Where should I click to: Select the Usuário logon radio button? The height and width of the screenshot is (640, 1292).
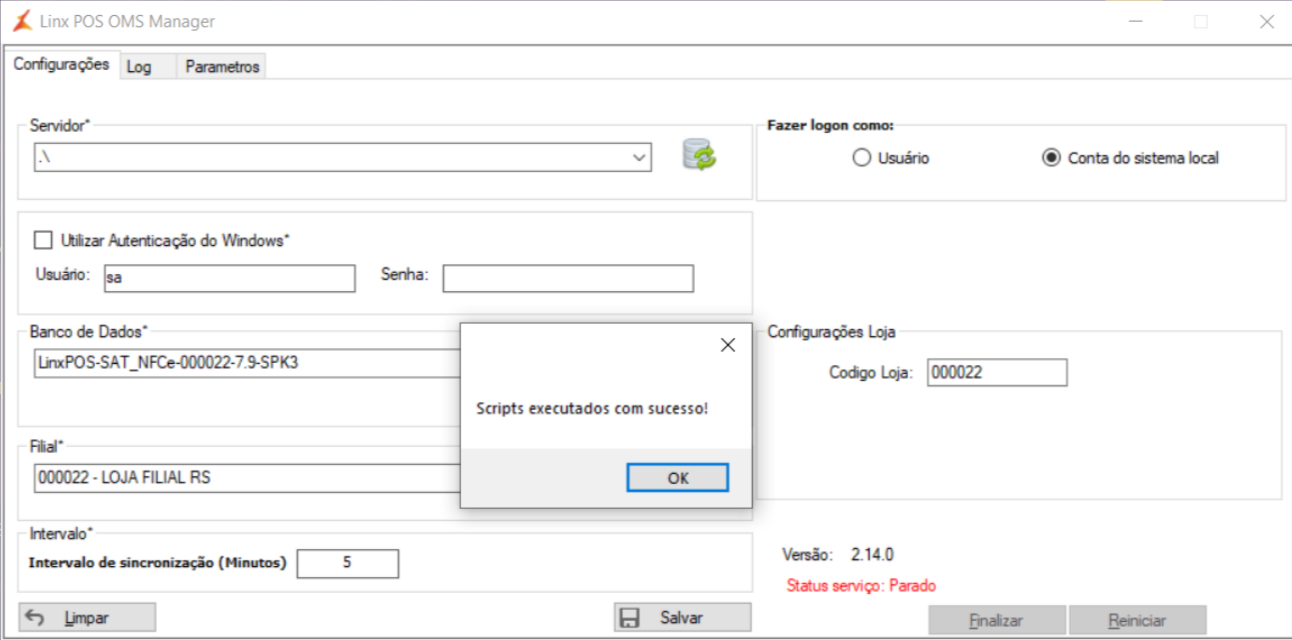tap(862, 158)
